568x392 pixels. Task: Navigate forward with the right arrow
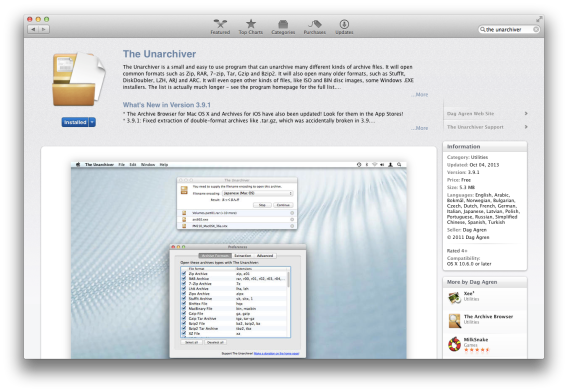(x=44, y=29)
